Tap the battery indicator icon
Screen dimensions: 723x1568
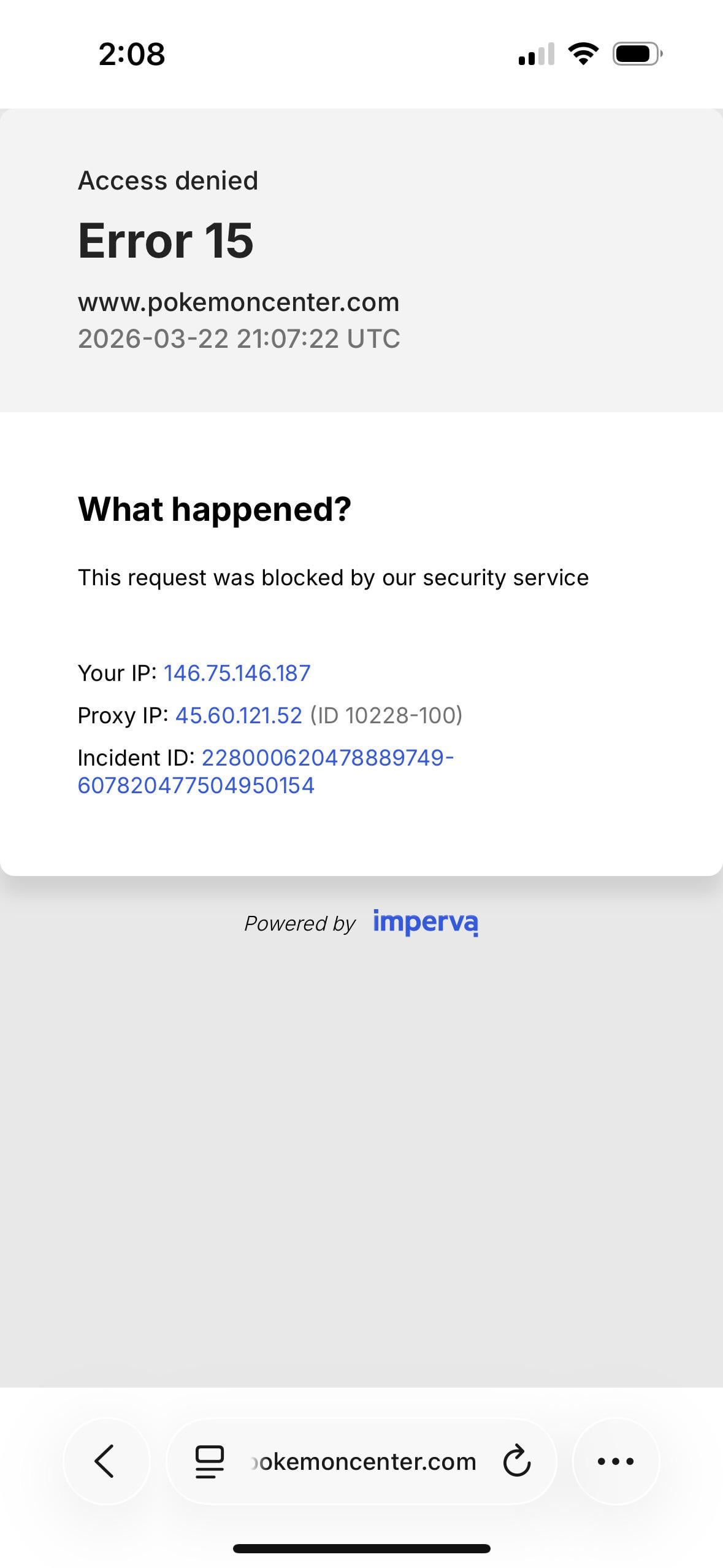pos(637,54)
